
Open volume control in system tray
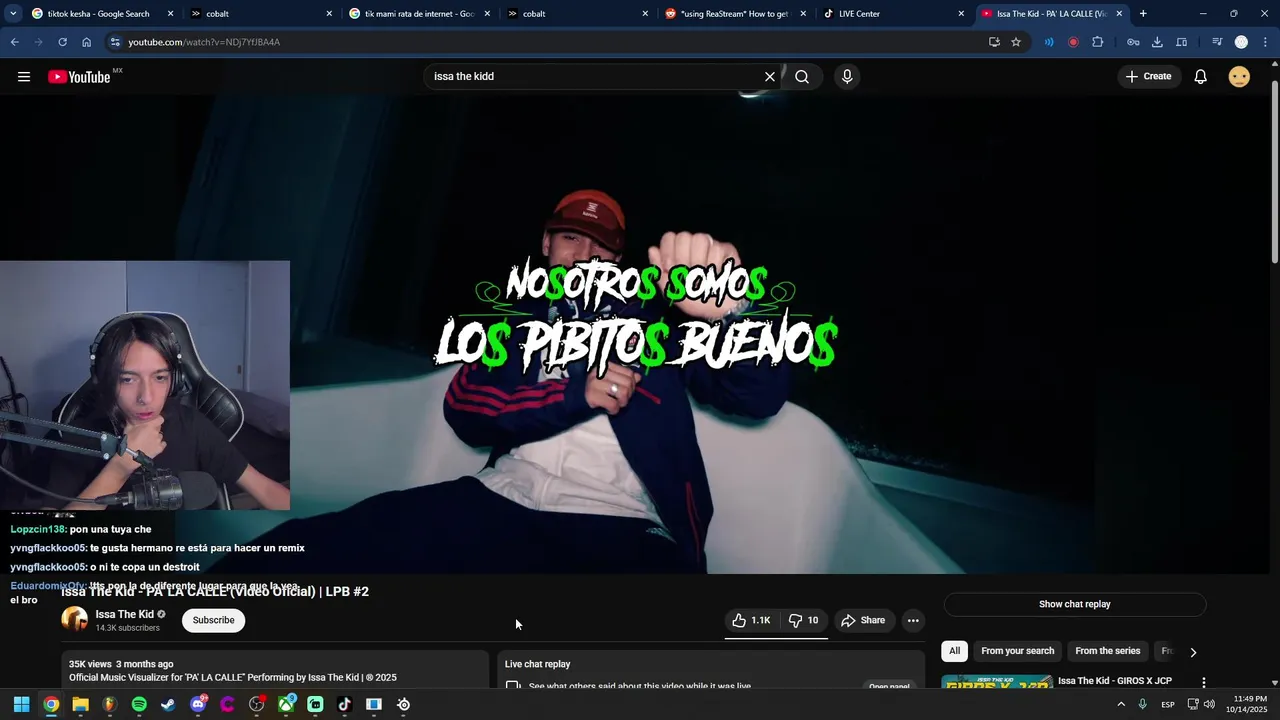point(1209,704)
